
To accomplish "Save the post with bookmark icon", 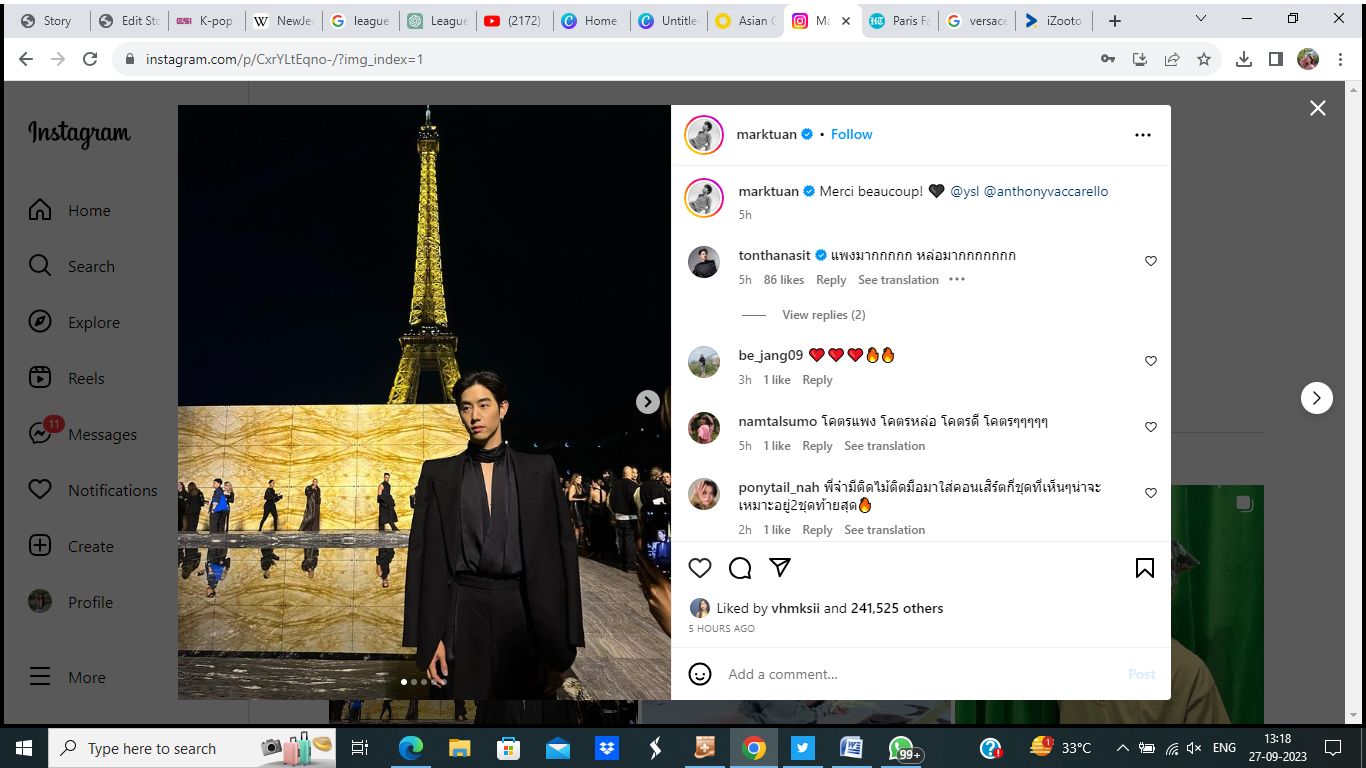I will 1145,568.
